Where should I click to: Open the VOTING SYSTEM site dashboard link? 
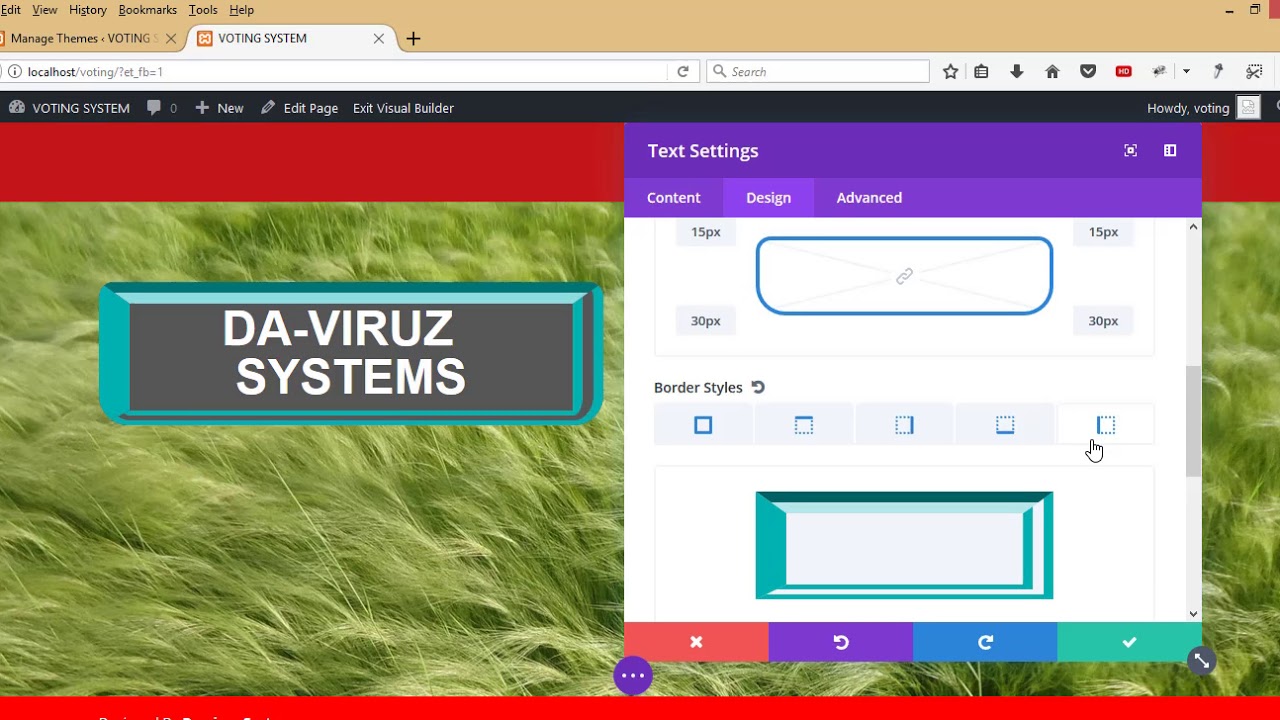[69, 108]
